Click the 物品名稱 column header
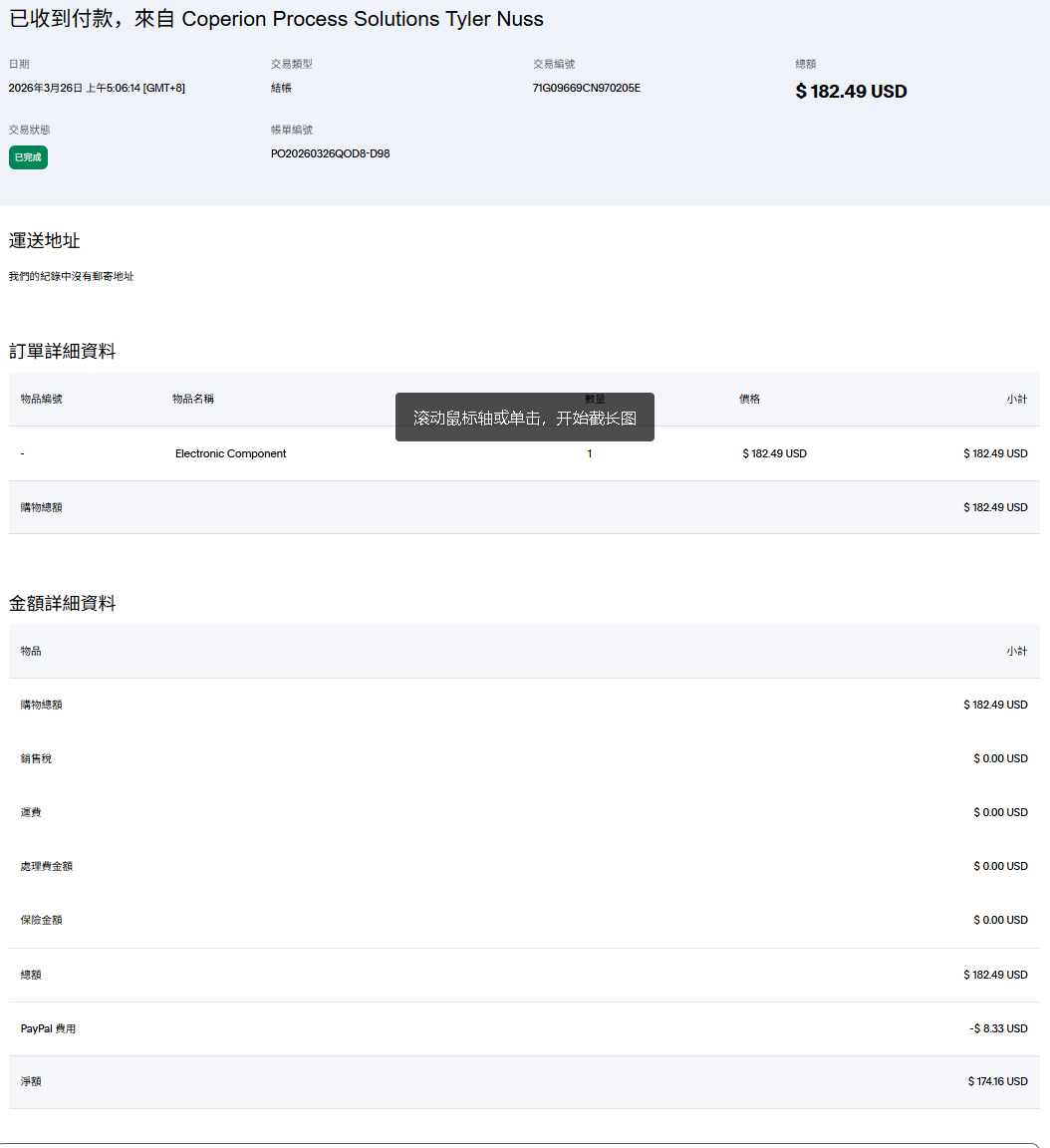1050x1148 pixels. click(x=192, y=399)
